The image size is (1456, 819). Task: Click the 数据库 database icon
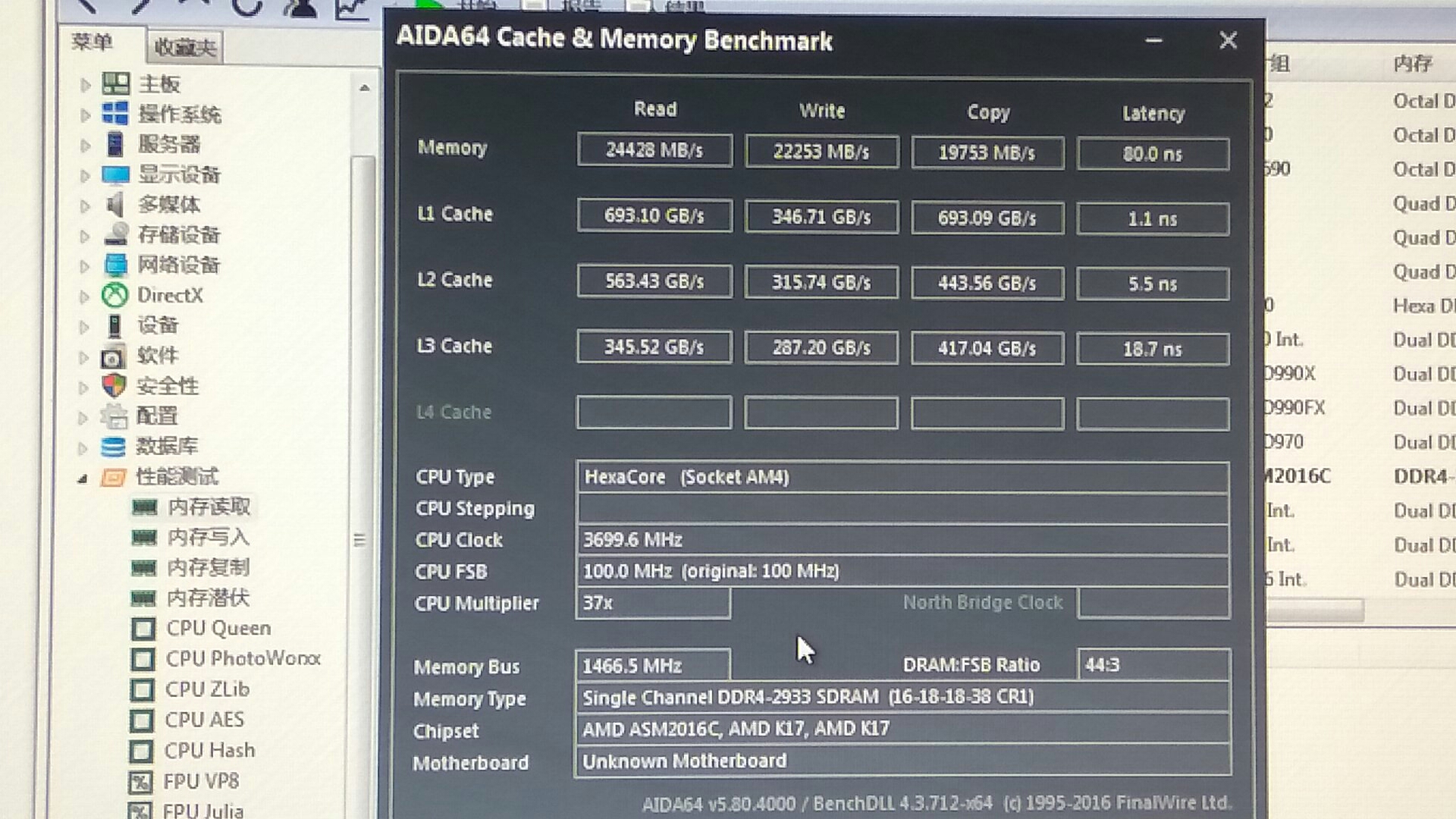113,447
